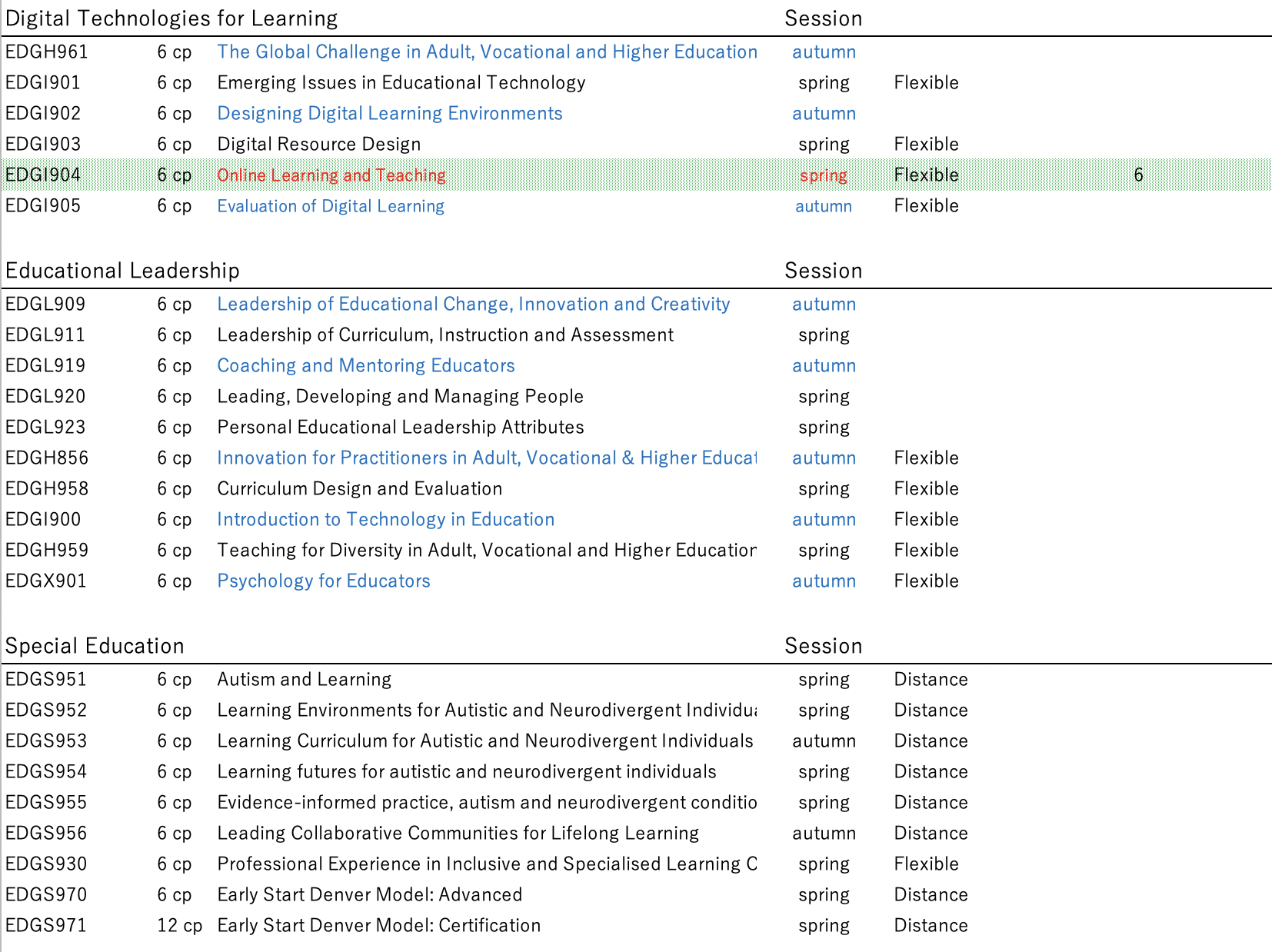The width and height of the screenshot is (1275, 952).
Task: Click 'Leading, Developing and Managing People'
Action: coord(401,396)
